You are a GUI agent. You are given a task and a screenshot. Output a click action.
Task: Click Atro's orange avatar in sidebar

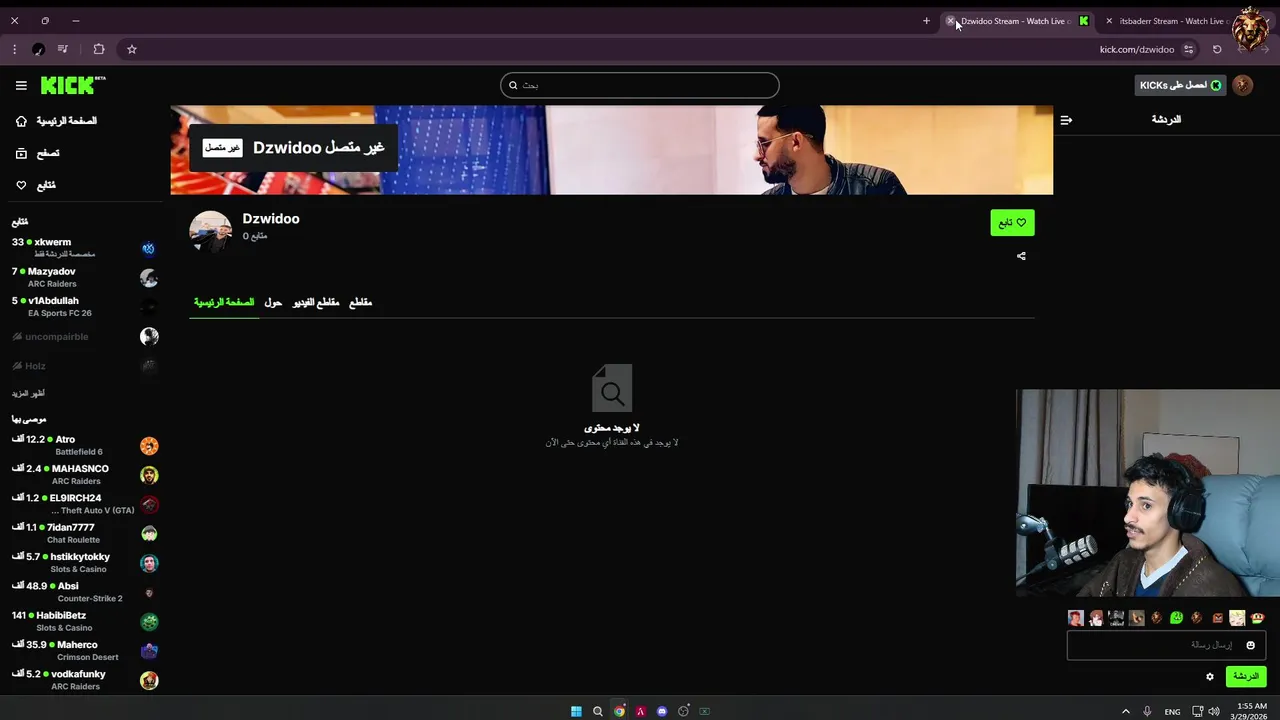tap(149, 446)
